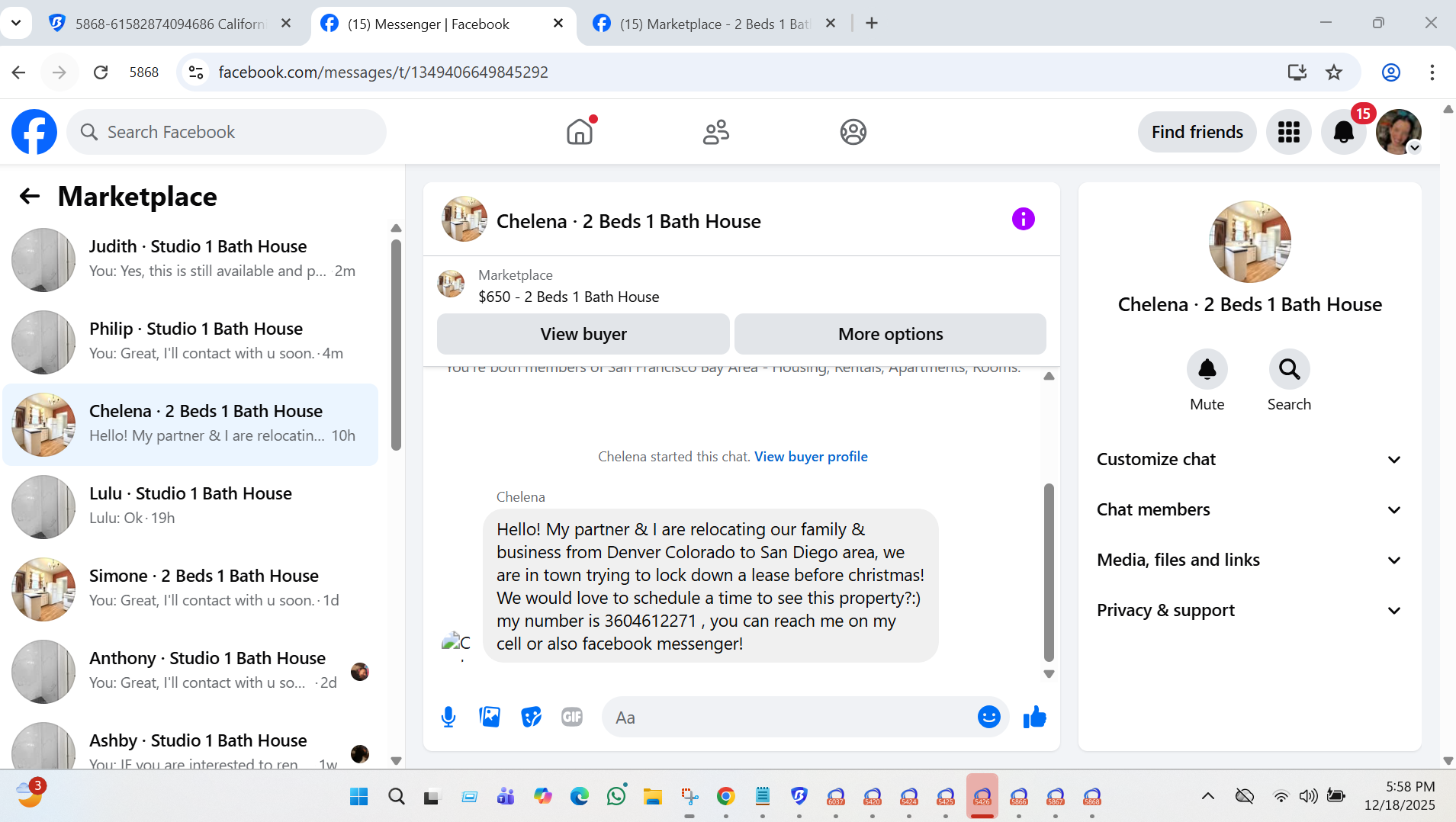This screenshot has width=1456, height=822.
Task: Choose a GIF in message composer
Action: (x=572, y=717)
